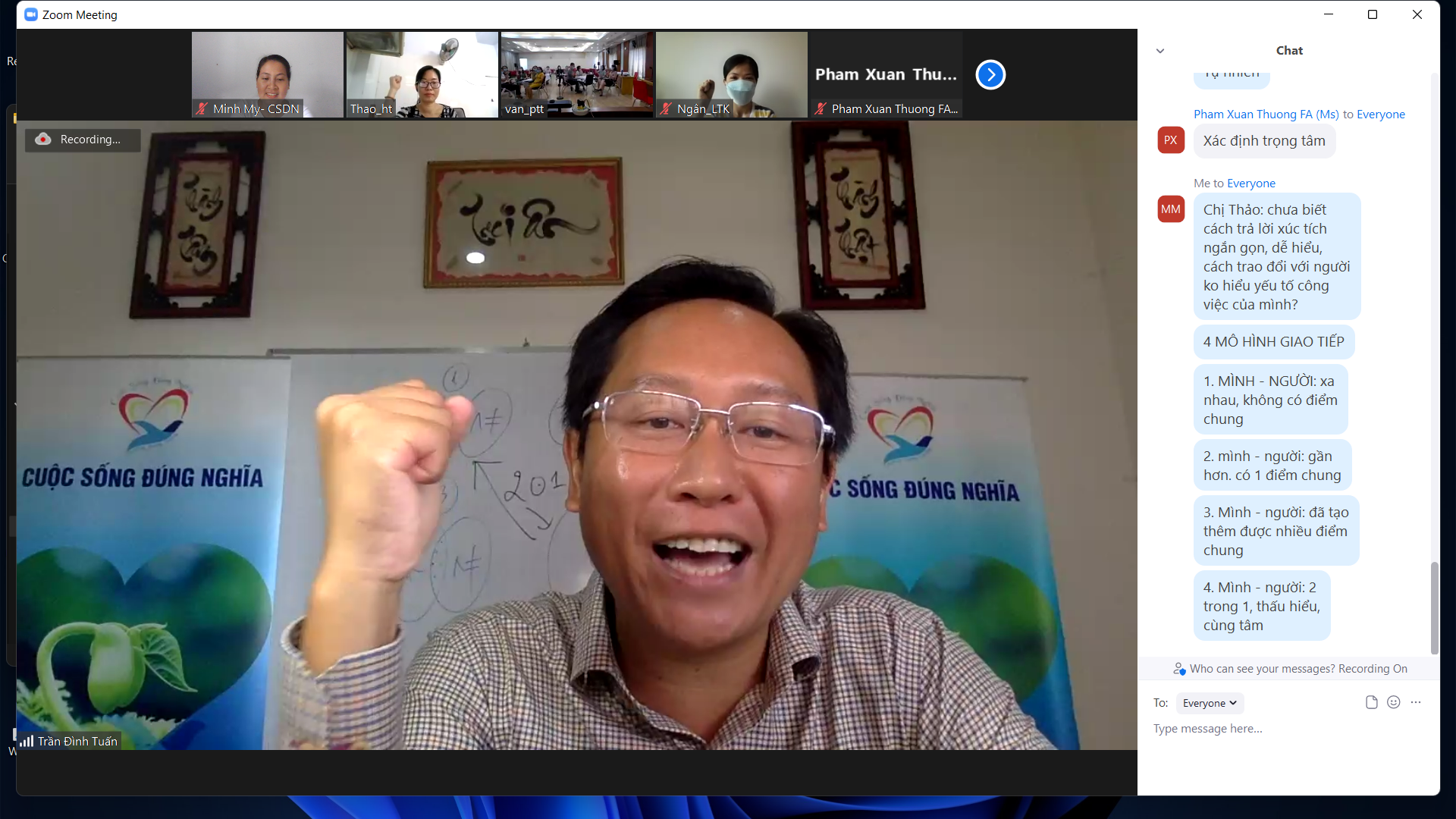Click the chat scrollbar thumb
Viewport: 1456px width, 819px height.
1434,607
